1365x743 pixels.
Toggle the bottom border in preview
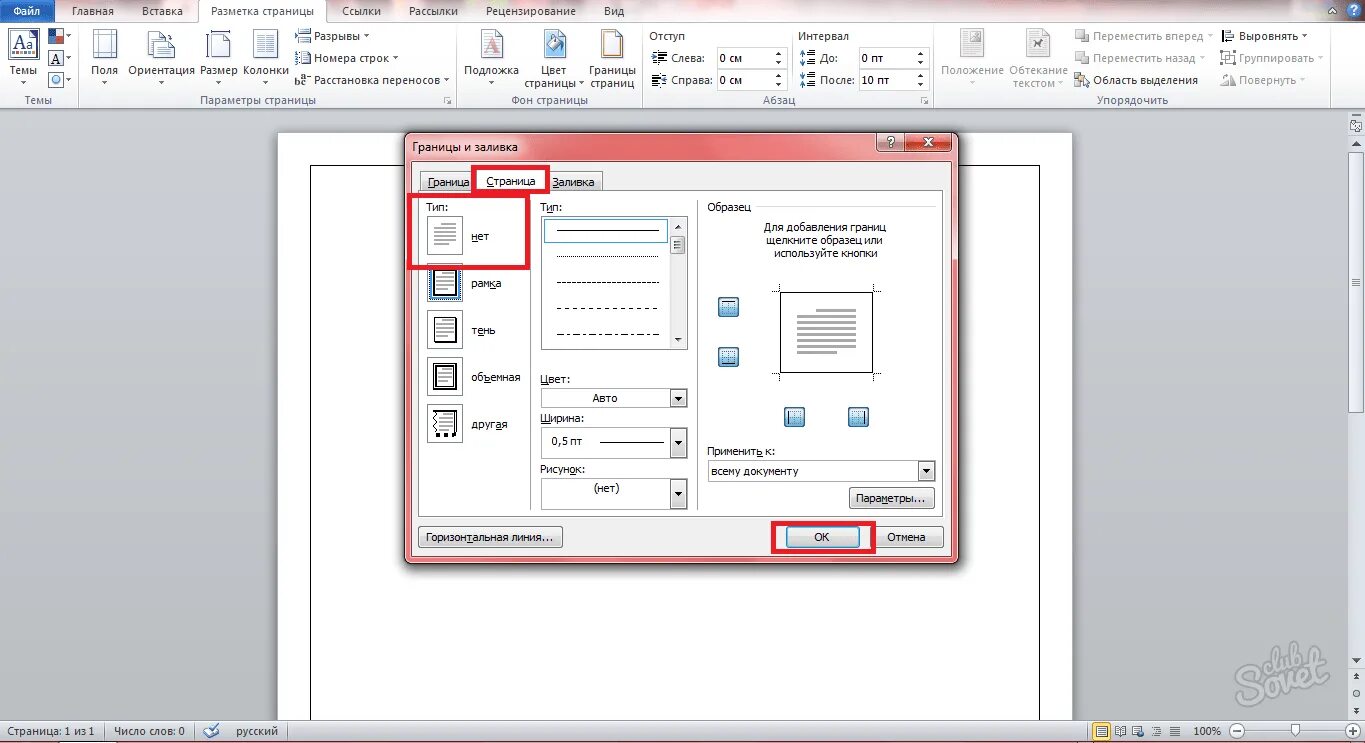(729, 357)
